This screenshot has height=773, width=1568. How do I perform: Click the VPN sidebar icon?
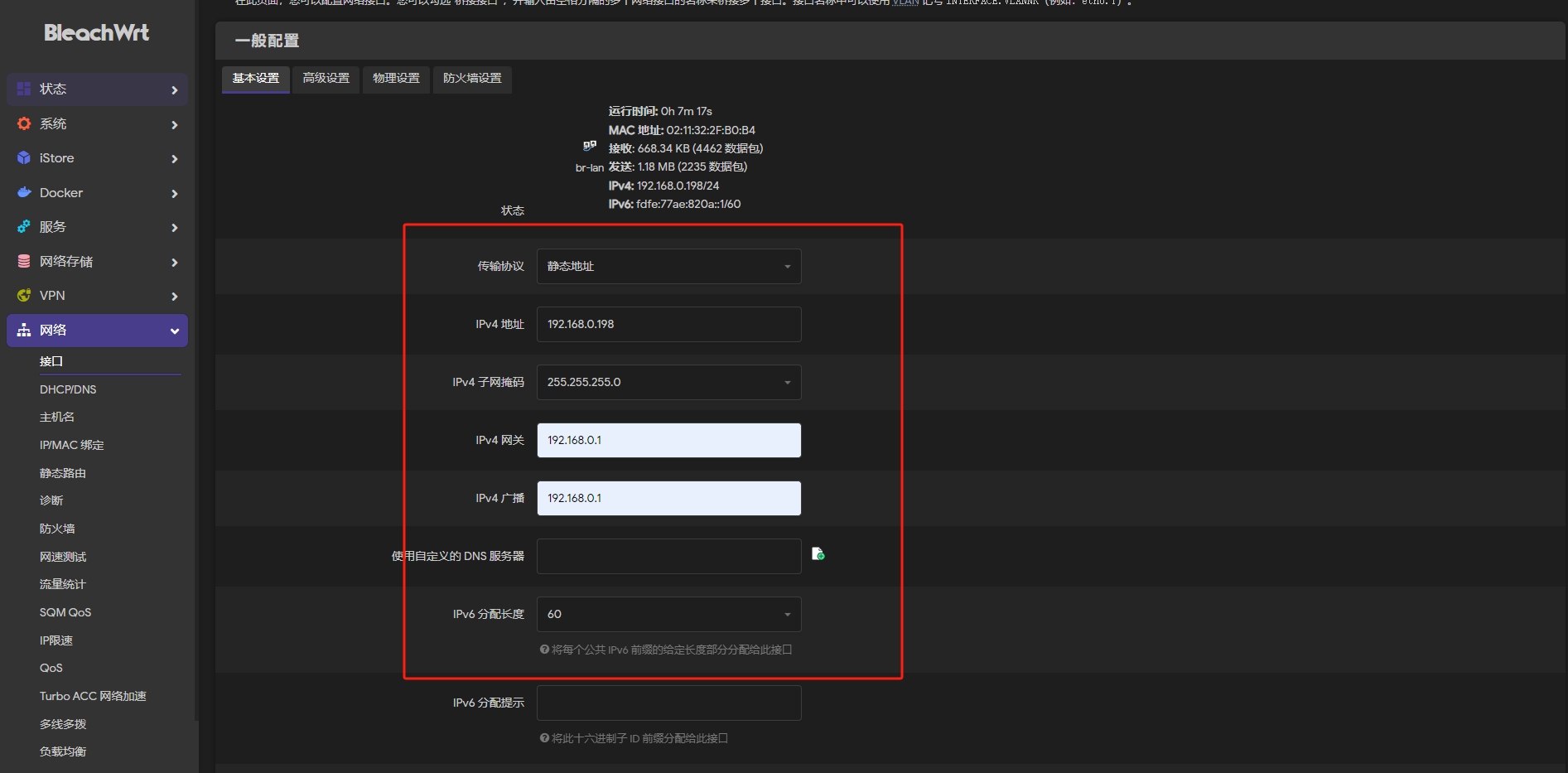(24, 295)
